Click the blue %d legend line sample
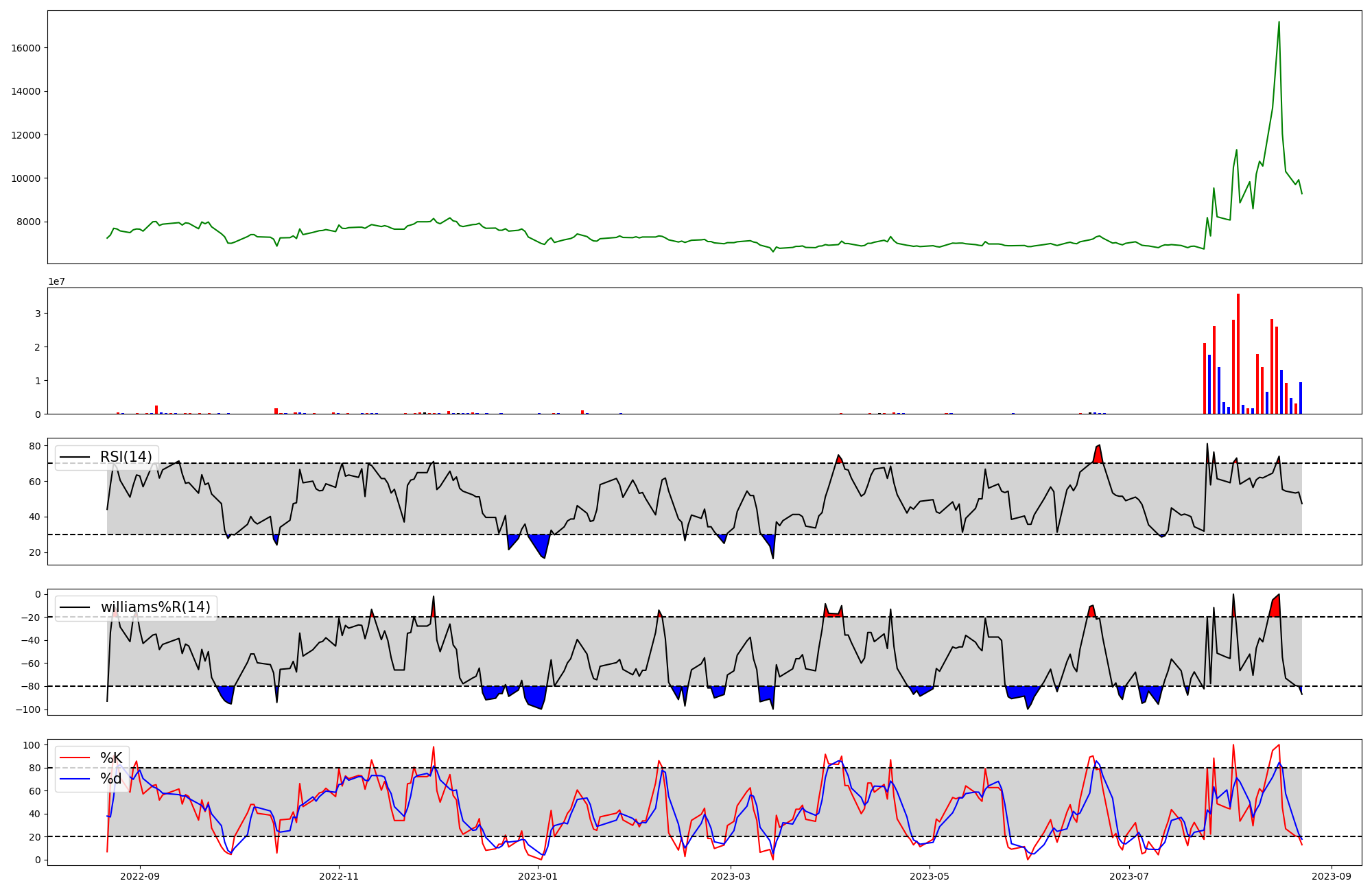Image resolution: width=1372 pixels, height=892 pixels. pos(75,779)
